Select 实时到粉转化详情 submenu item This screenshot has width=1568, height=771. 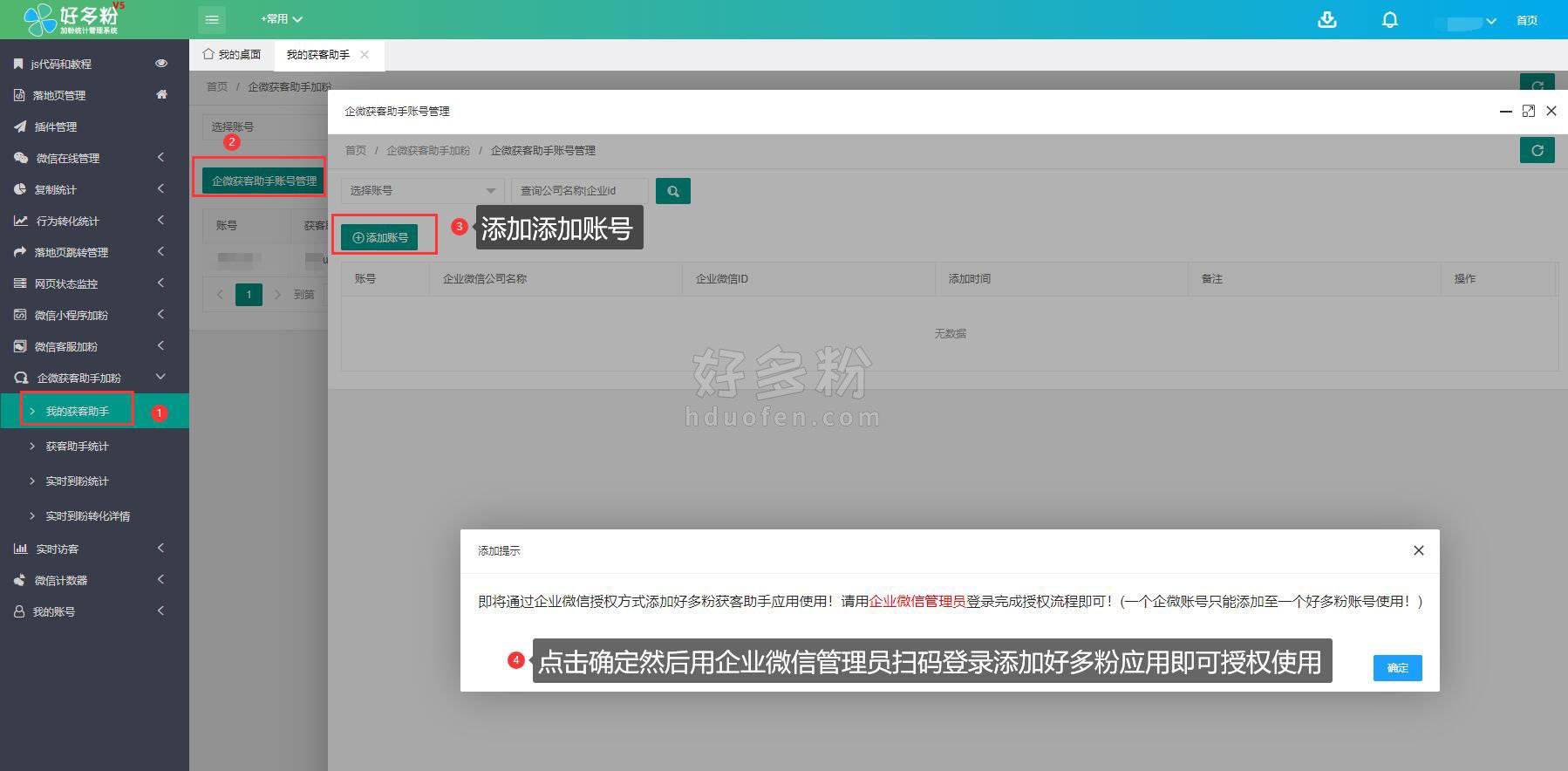[94, 515]
